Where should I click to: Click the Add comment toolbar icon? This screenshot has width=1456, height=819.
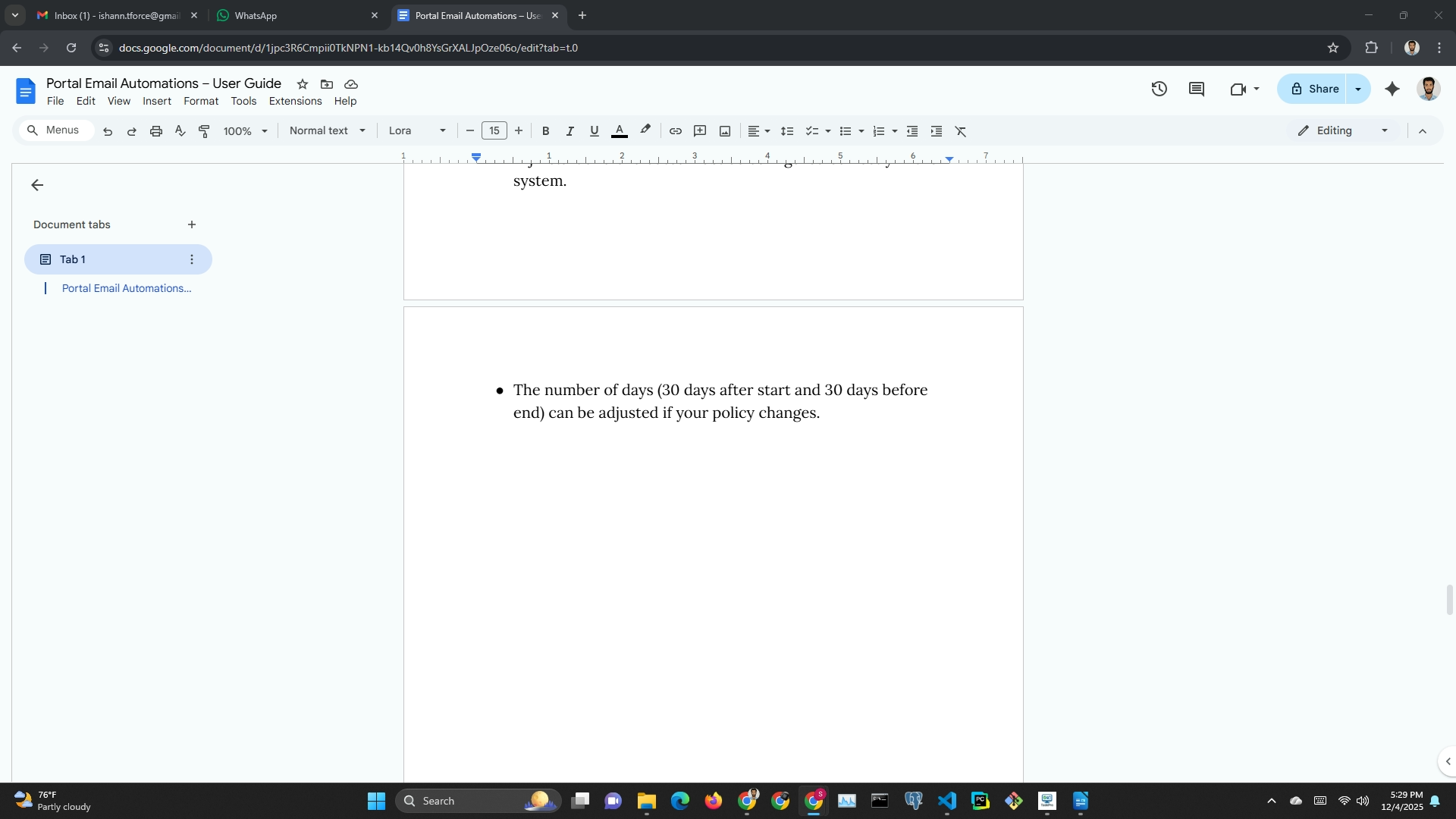tap(700, 131)
